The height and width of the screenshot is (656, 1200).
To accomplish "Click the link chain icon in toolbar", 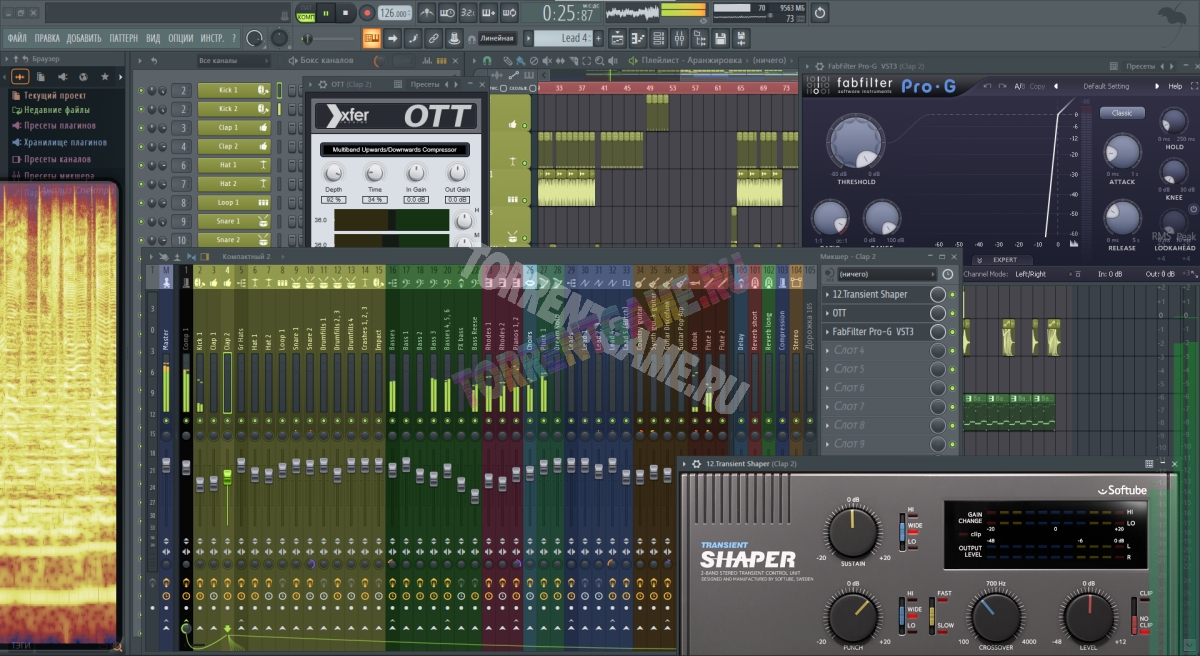I will pyautogui.click(x=432, y=38).
